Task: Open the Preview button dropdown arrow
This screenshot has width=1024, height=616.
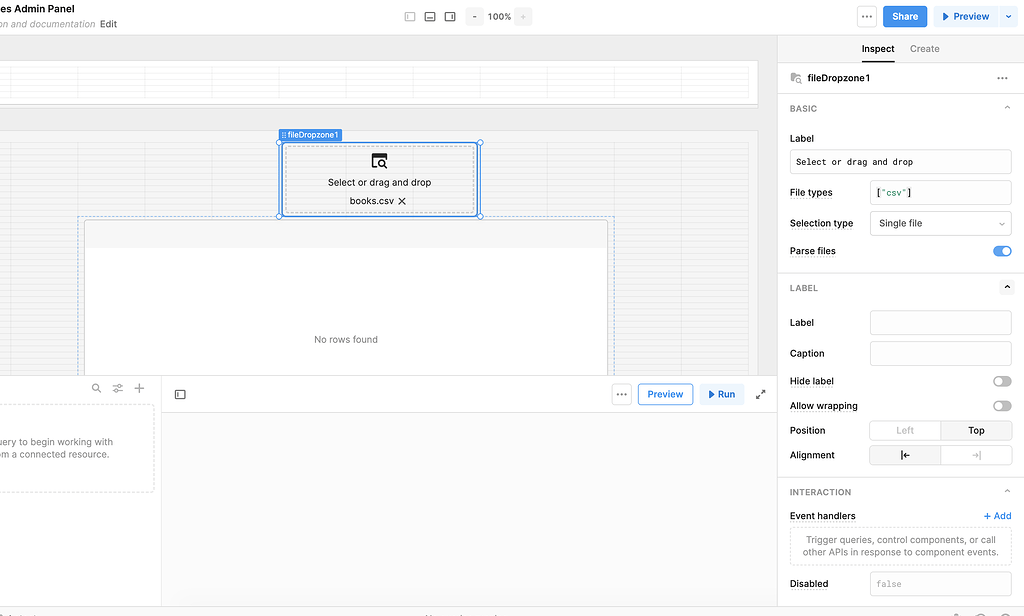Action: pyautogui.click(x=1008, y=17)
